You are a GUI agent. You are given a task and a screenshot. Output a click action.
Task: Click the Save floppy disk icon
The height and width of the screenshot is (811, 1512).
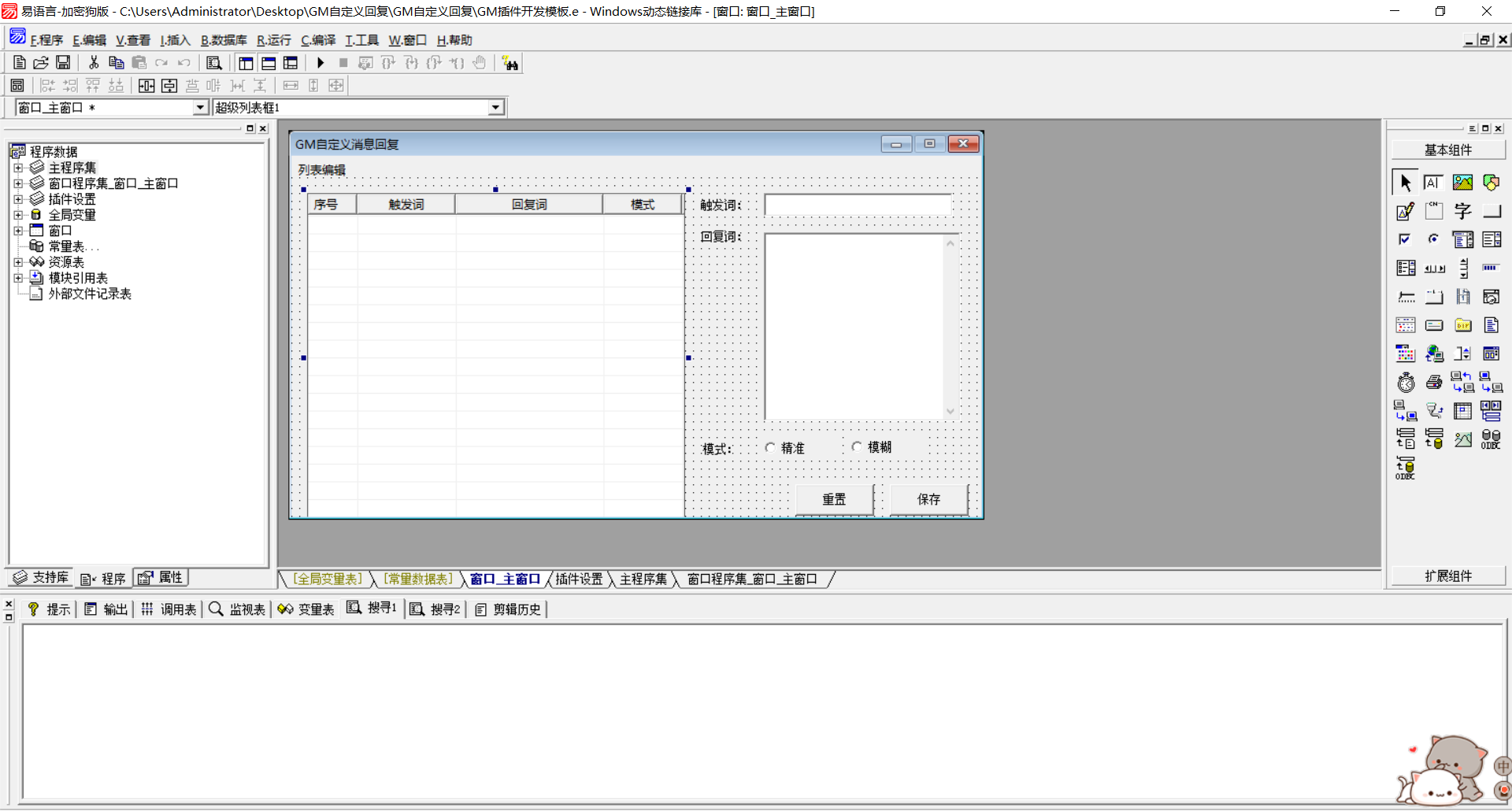(x=63, y=63)
